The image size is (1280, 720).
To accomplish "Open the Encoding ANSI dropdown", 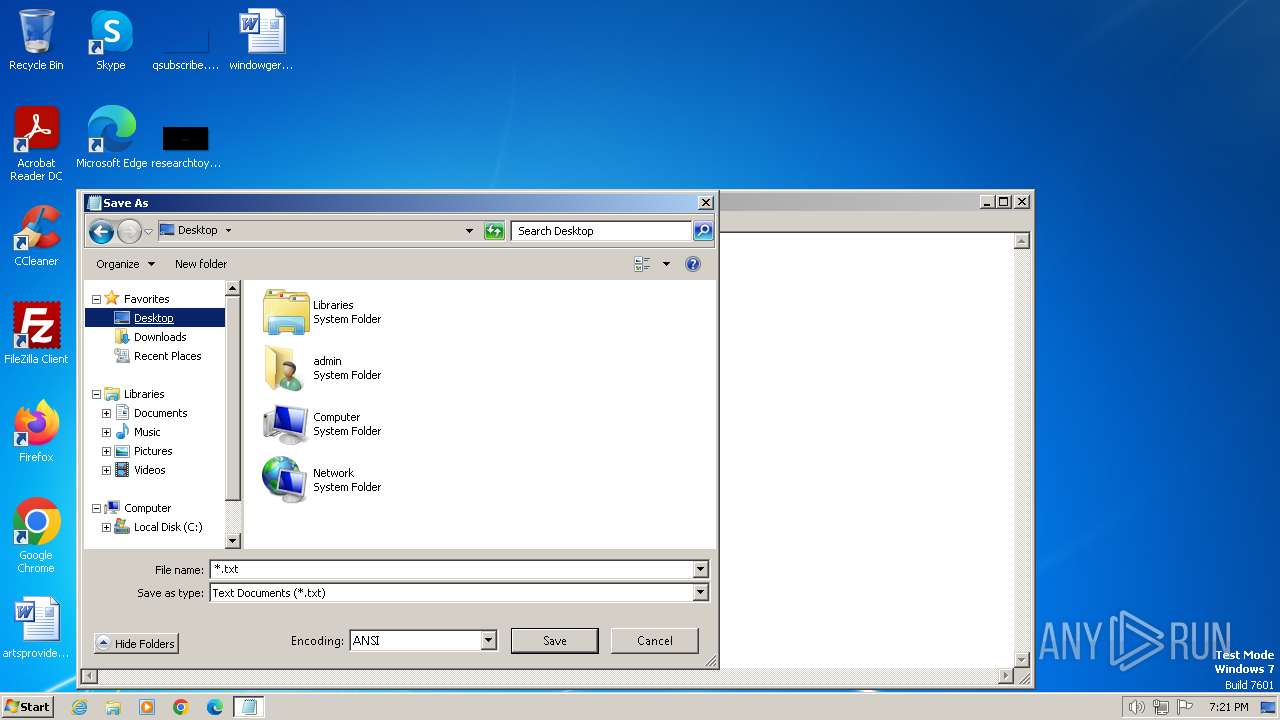I will [488, 641].
